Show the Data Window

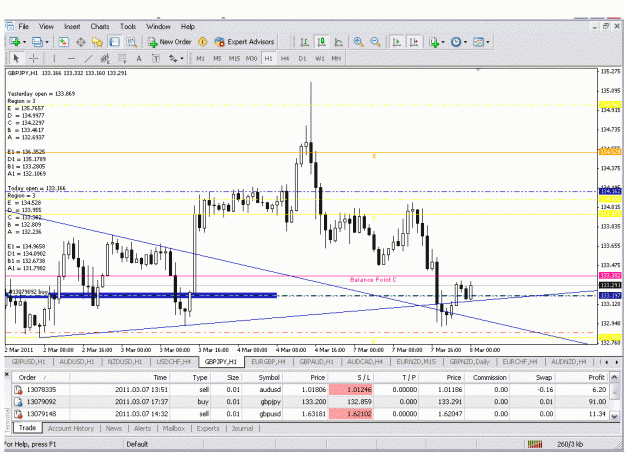81,42
